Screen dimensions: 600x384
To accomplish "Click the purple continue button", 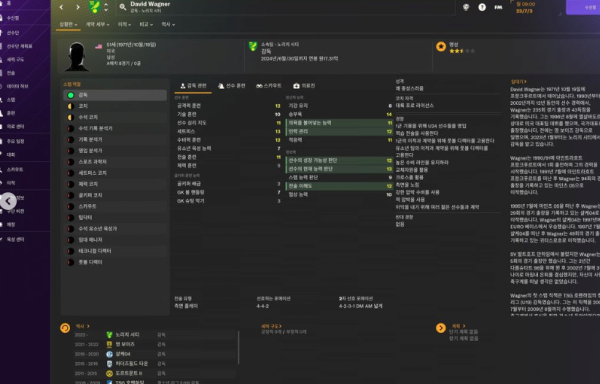I will (x=583, y=7).
